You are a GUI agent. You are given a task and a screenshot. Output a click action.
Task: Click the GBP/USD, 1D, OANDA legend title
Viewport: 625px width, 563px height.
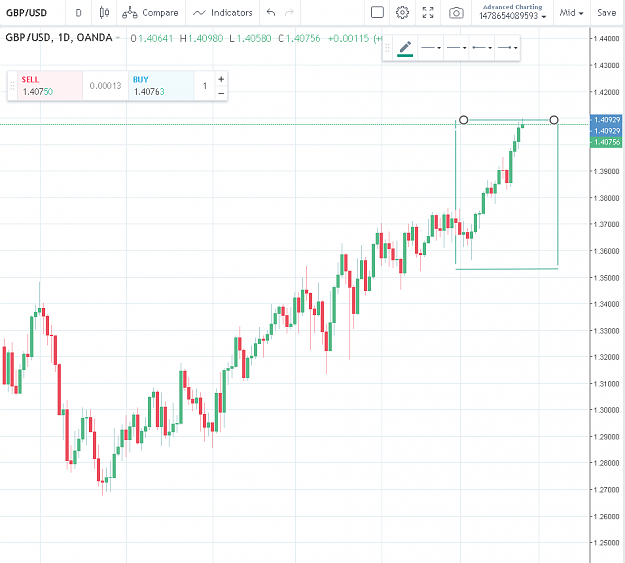[59, 37]
